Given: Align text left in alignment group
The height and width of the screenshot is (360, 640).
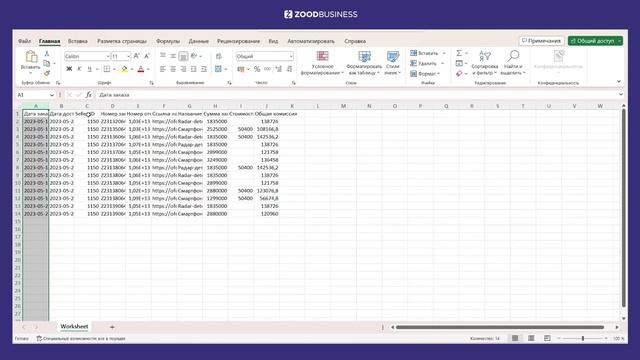Looking at the screenshot, I should tap(163, 69).
